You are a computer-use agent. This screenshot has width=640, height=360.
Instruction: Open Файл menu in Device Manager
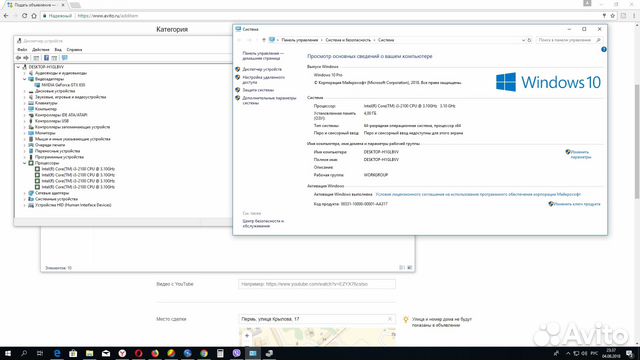click(22, 49)
